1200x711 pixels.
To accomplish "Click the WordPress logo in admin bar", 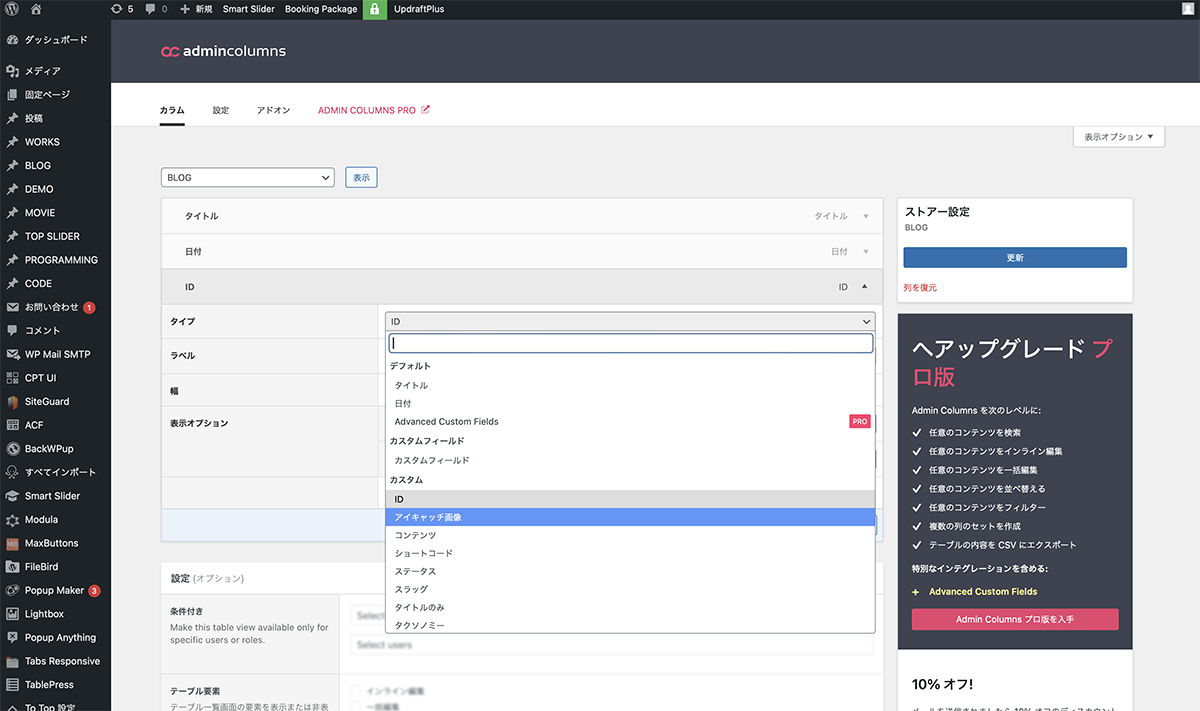I will [x=13, y=9].
